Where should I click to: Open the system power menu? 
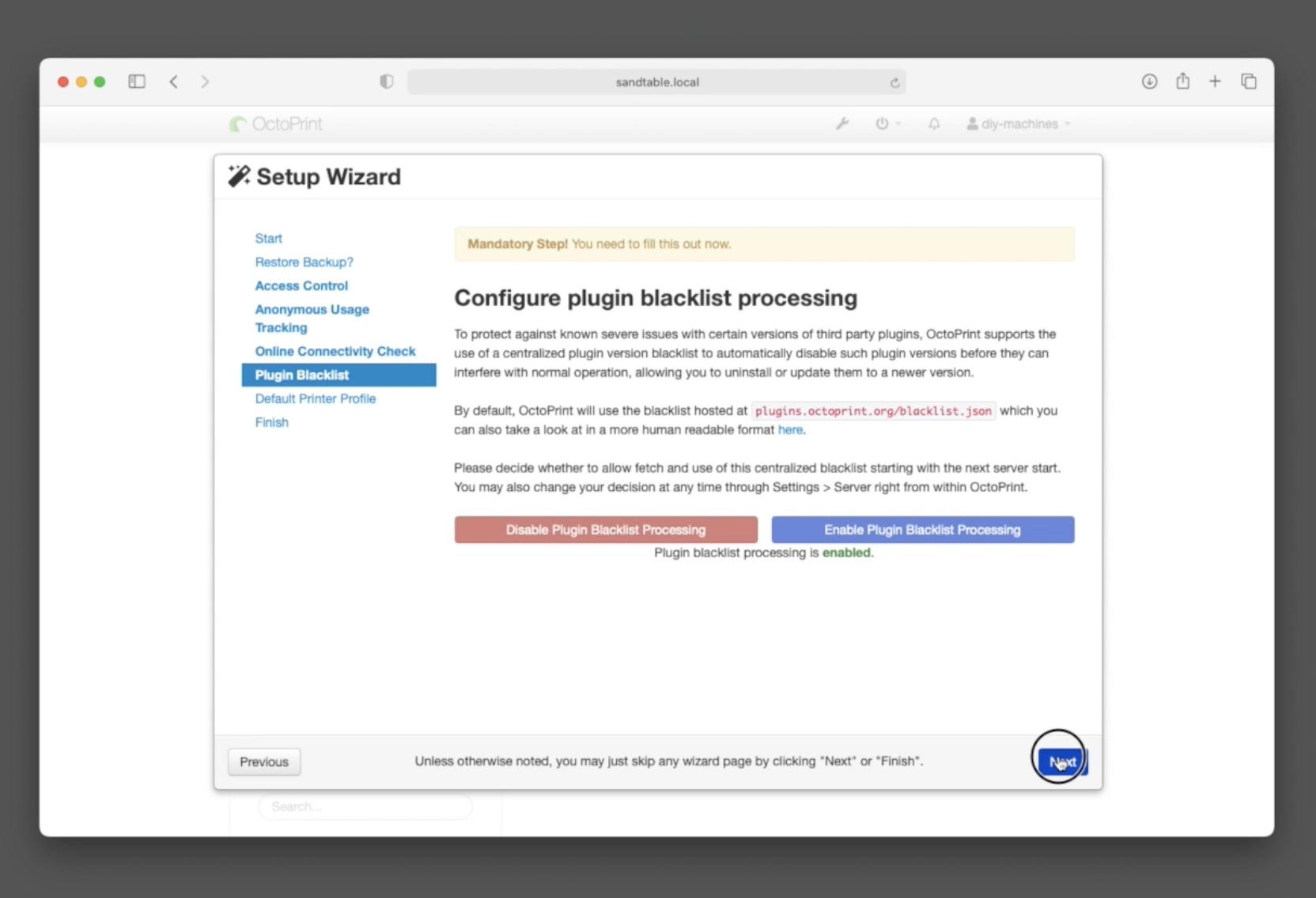point(887,123)
